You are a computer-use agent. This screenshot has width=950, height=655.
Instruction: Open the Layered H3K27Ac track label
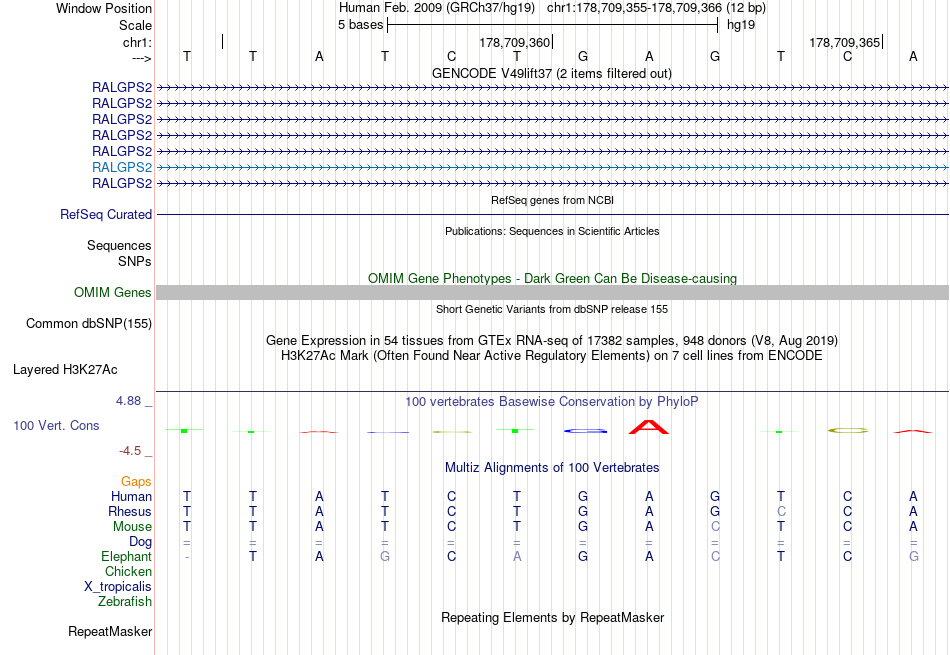point(65,370)
